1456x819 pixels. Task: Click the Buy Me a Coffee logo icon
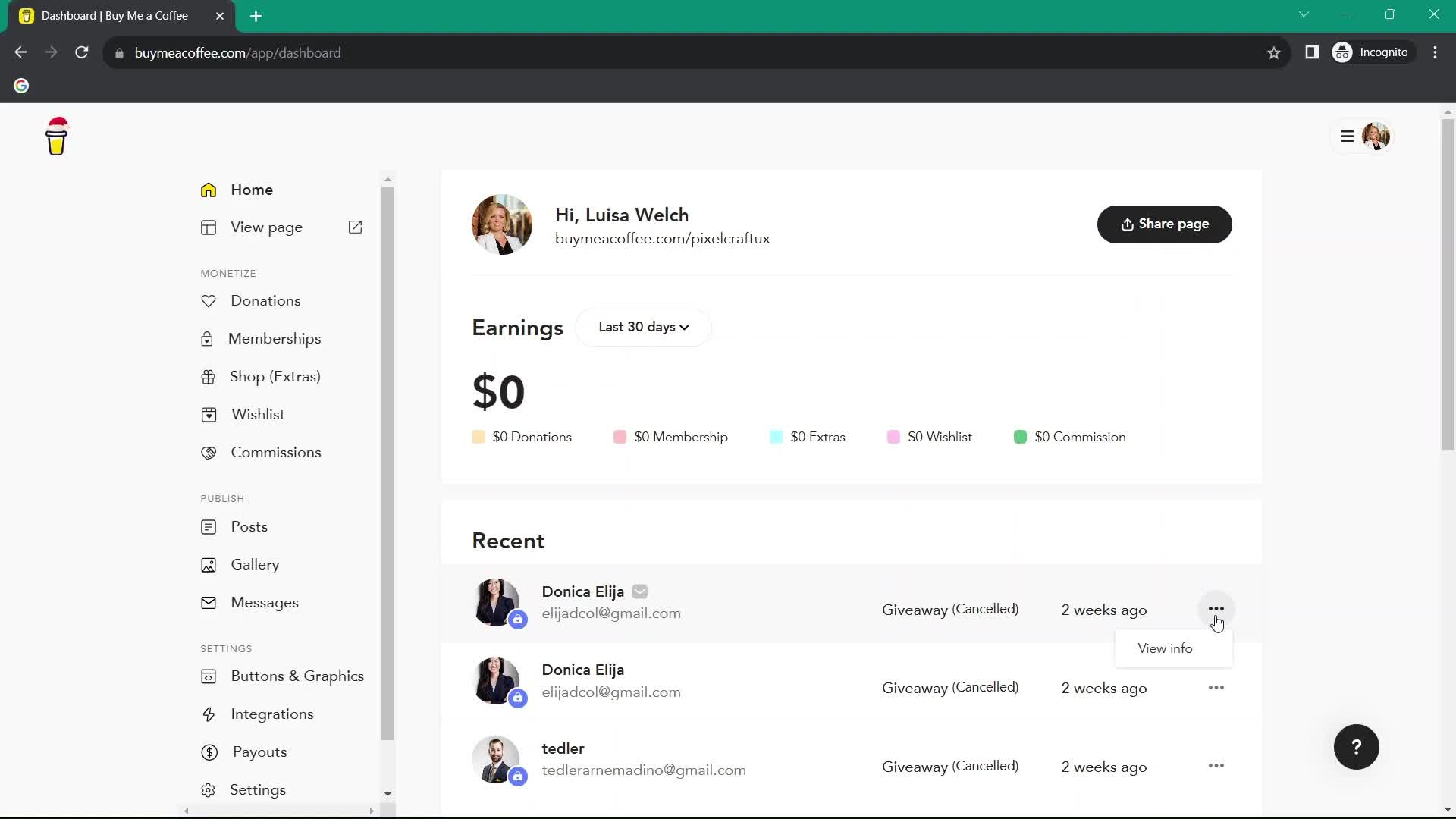pyautogui.click(x=56, y=136)
